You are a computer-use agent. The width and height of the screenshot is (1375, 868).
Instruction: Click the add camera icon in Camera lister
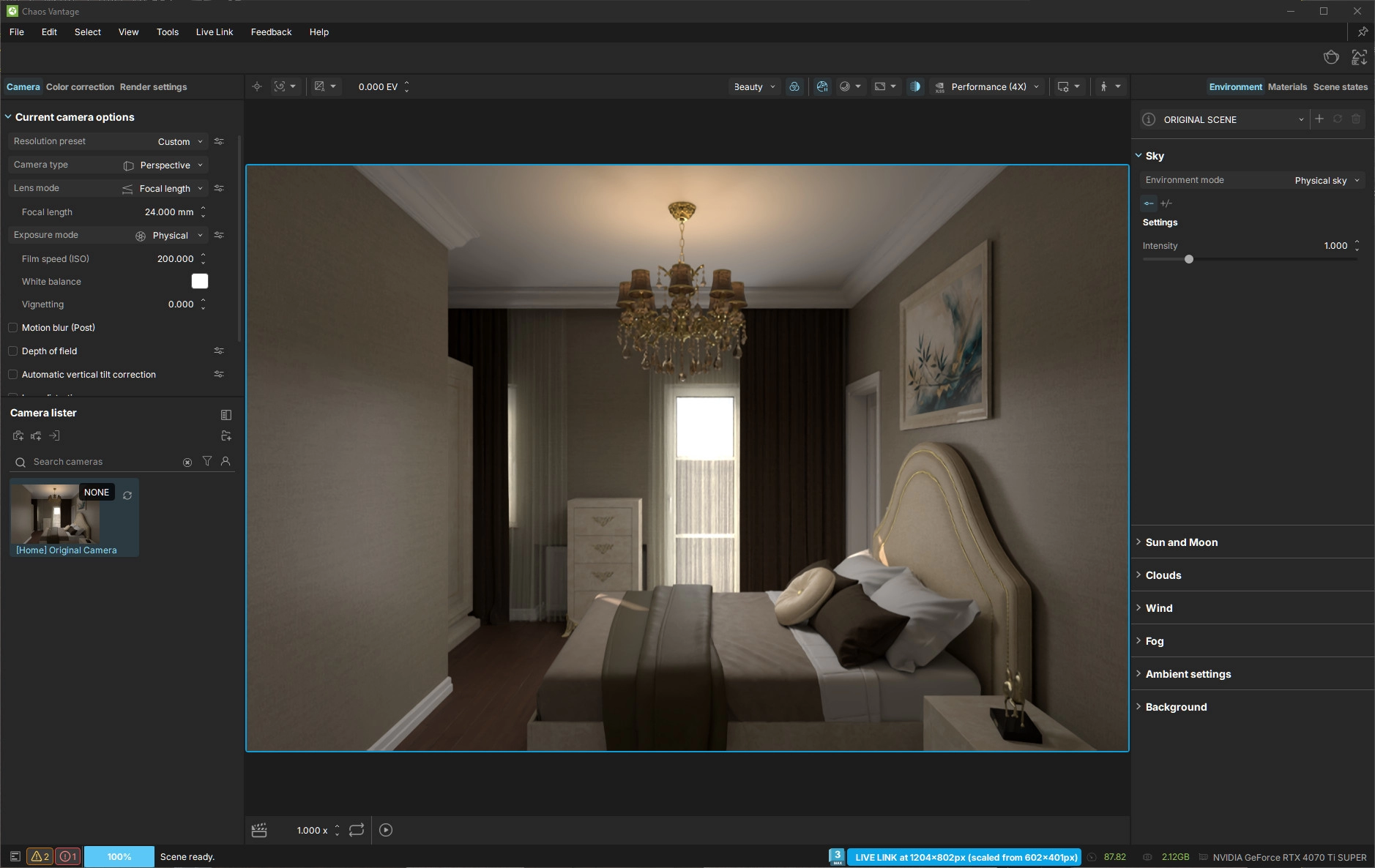18,435
